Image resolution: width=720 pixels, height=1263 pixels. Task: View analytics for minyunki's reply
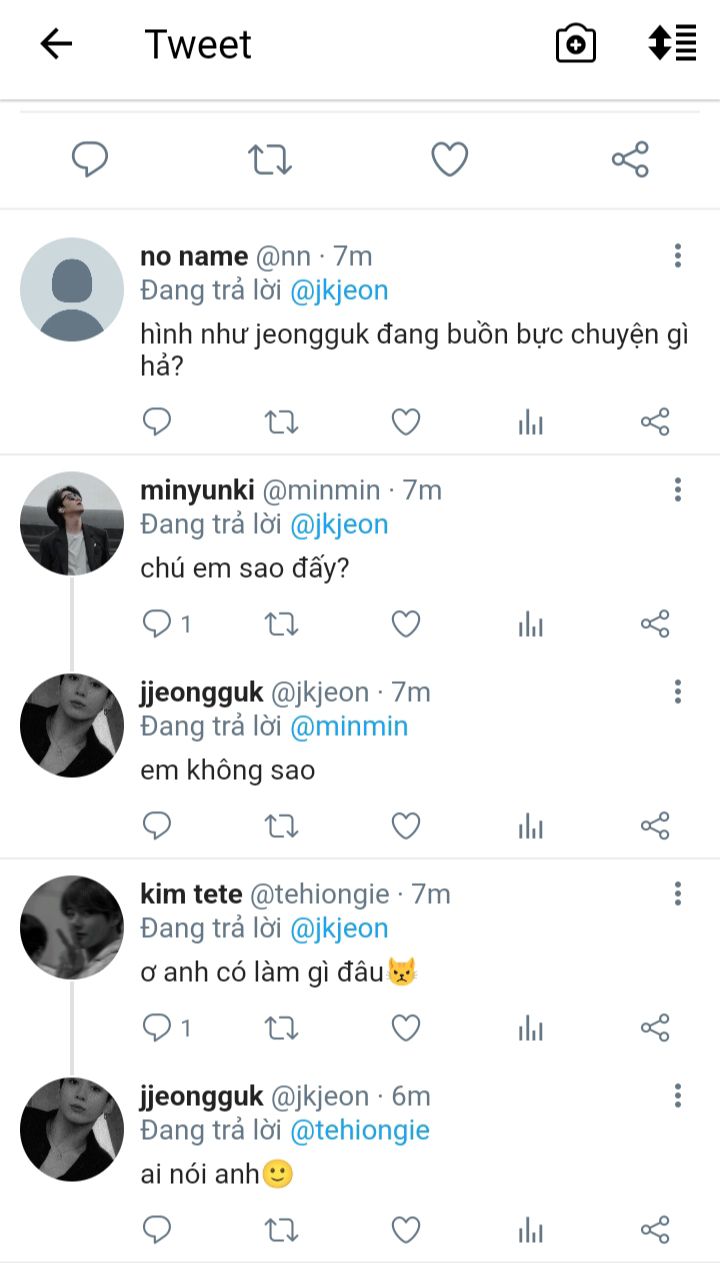point(531,626)
